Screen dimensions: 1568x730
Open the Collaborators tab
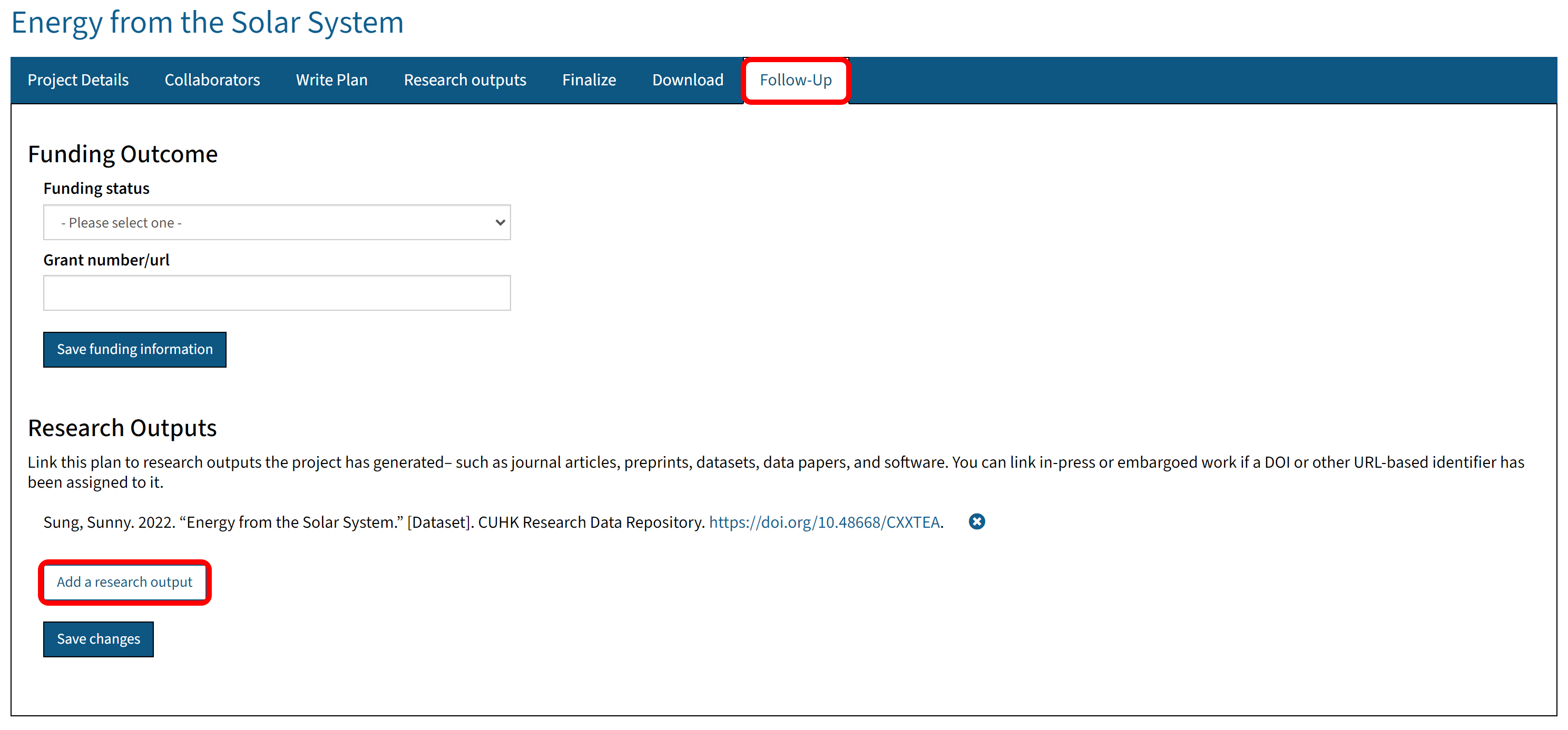coord(212,80)
